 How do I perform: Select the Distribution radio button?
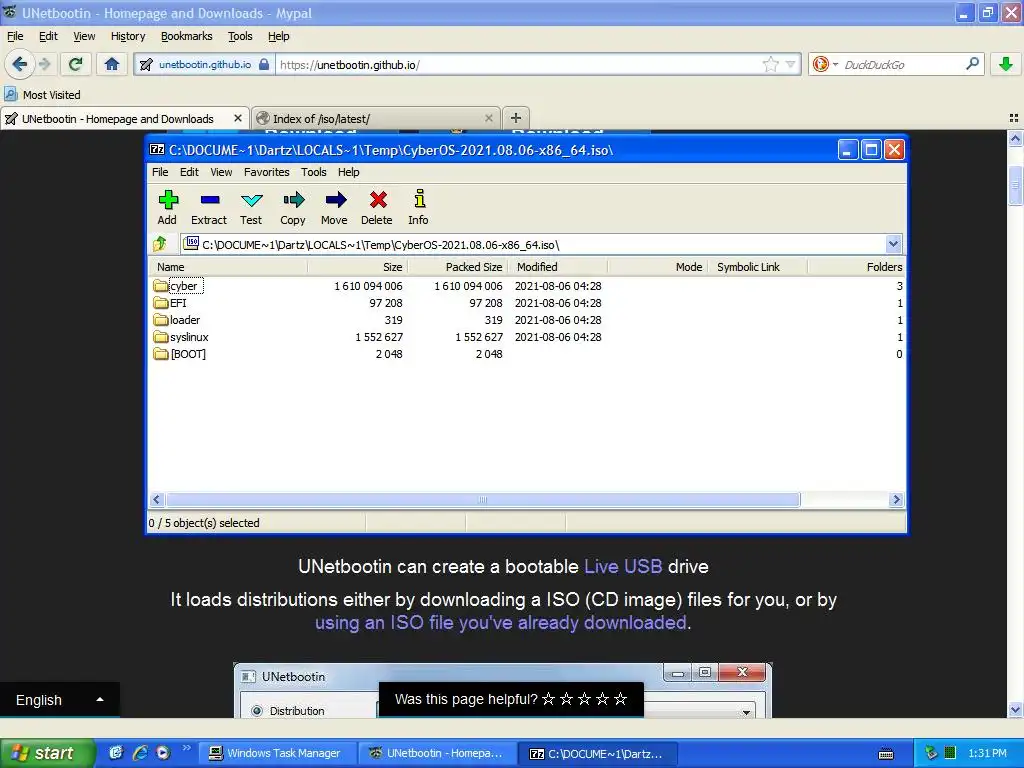coord(257,711)
